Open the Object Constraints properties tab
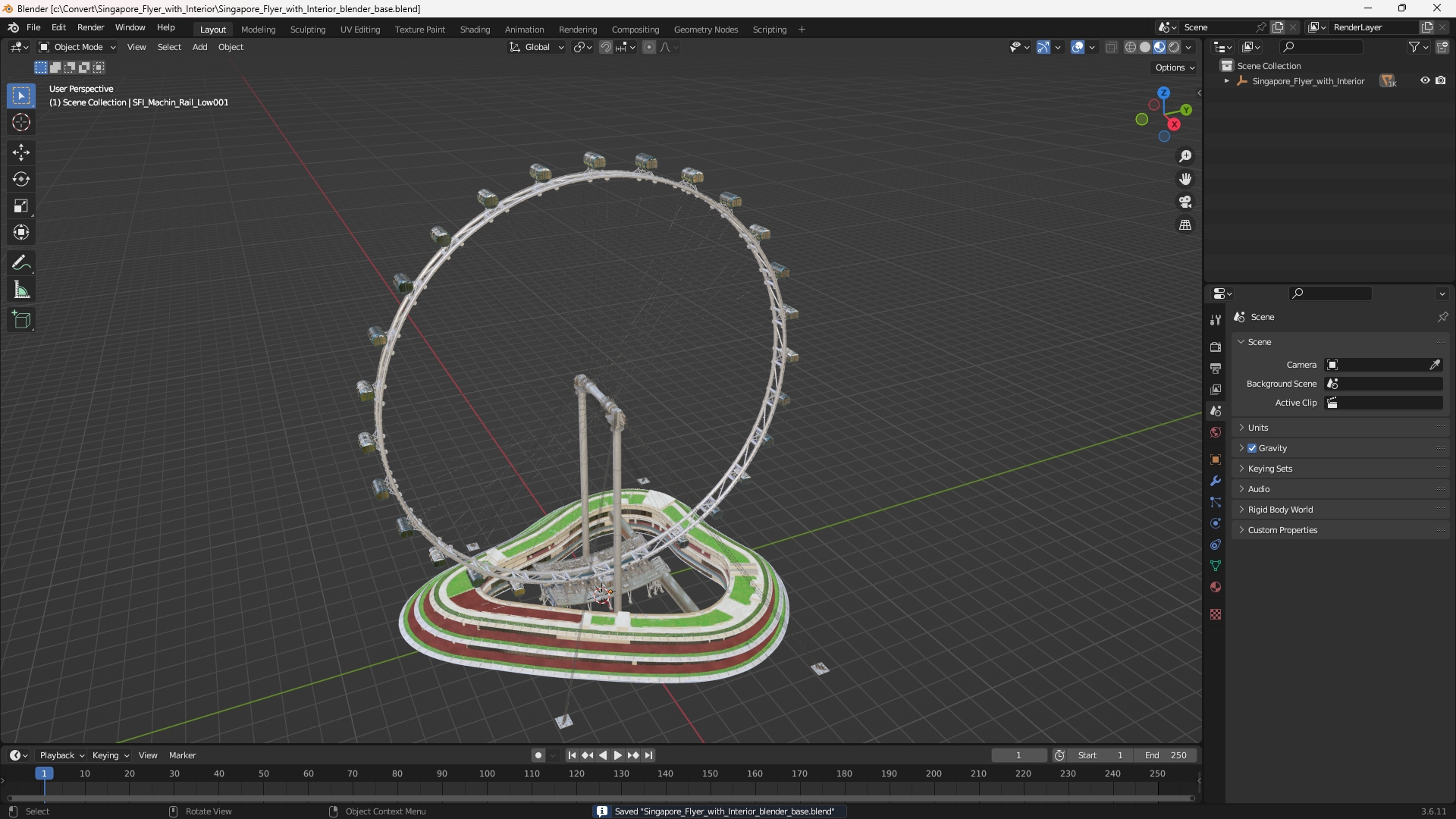Screen dimensions: 1456x819 tap(1216, 544)
